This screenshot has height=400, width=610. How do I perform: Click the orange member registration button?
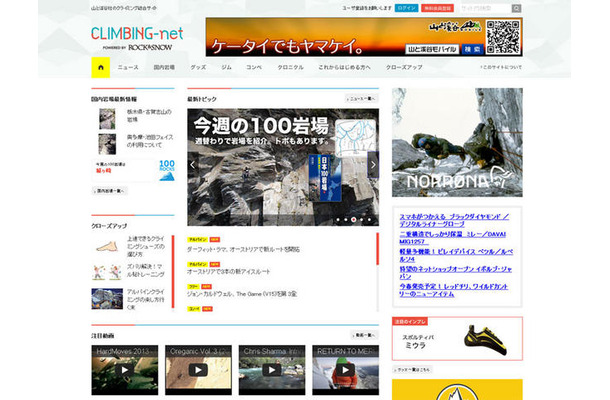[x=440, y=8]
